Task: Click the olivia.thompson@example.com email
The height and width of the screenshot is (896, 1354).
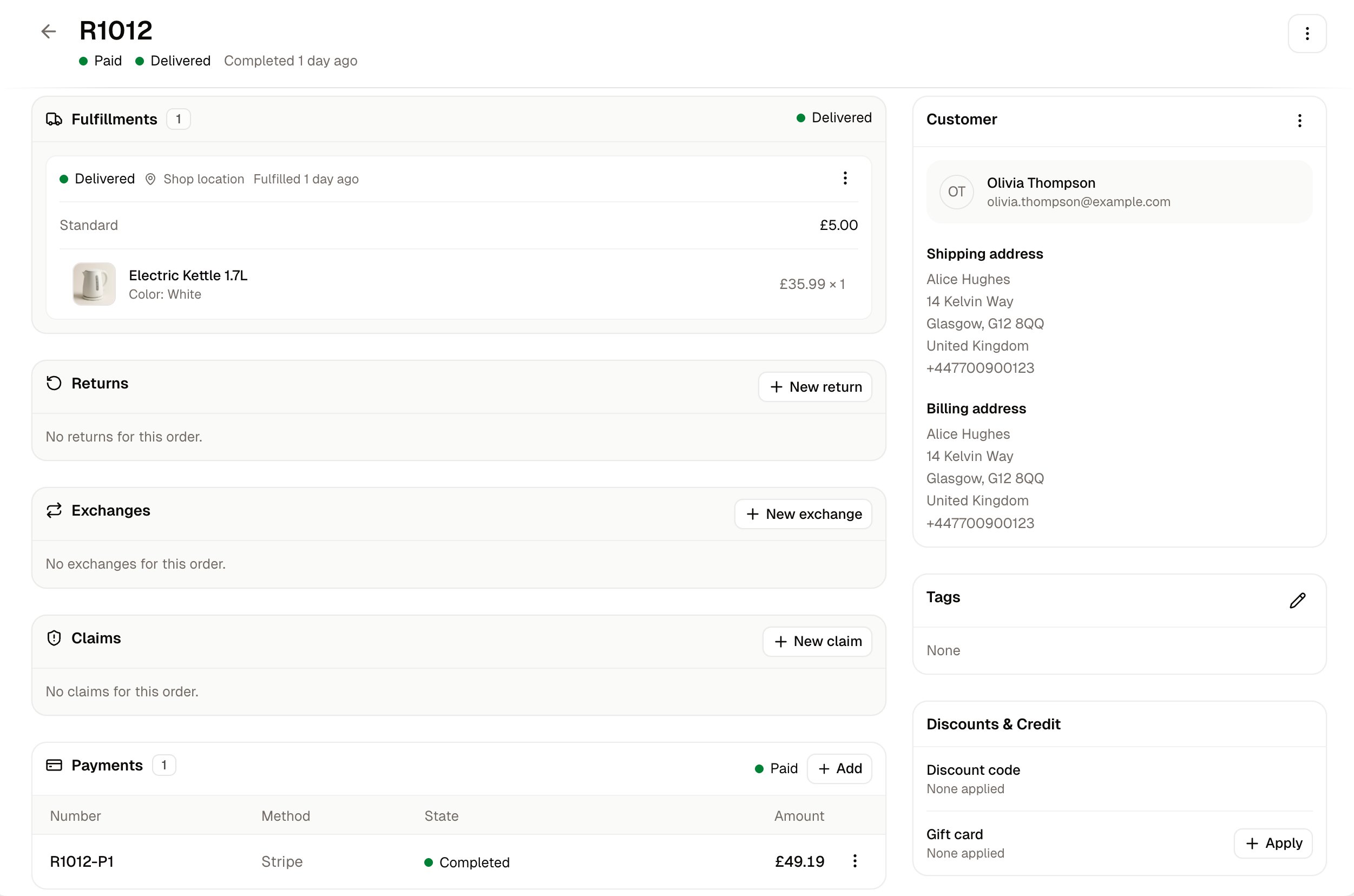Action: pos(1079,202)
